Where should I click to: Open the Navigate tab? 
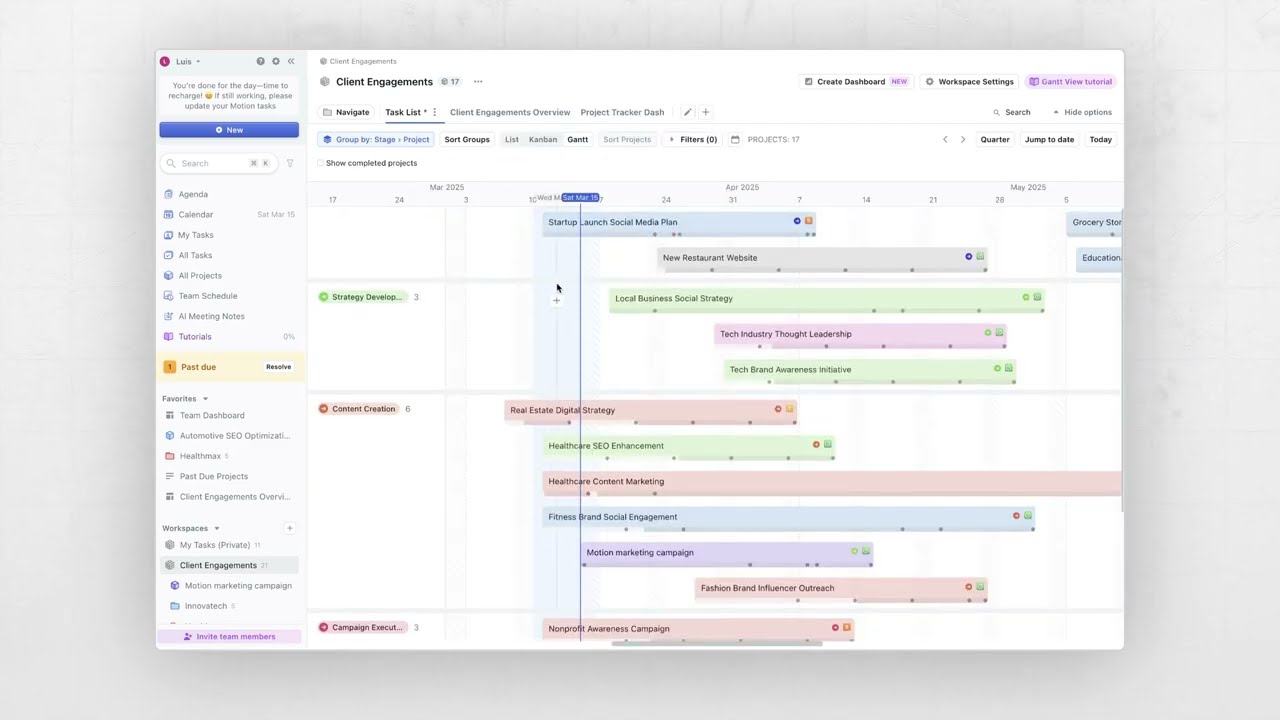346,112
